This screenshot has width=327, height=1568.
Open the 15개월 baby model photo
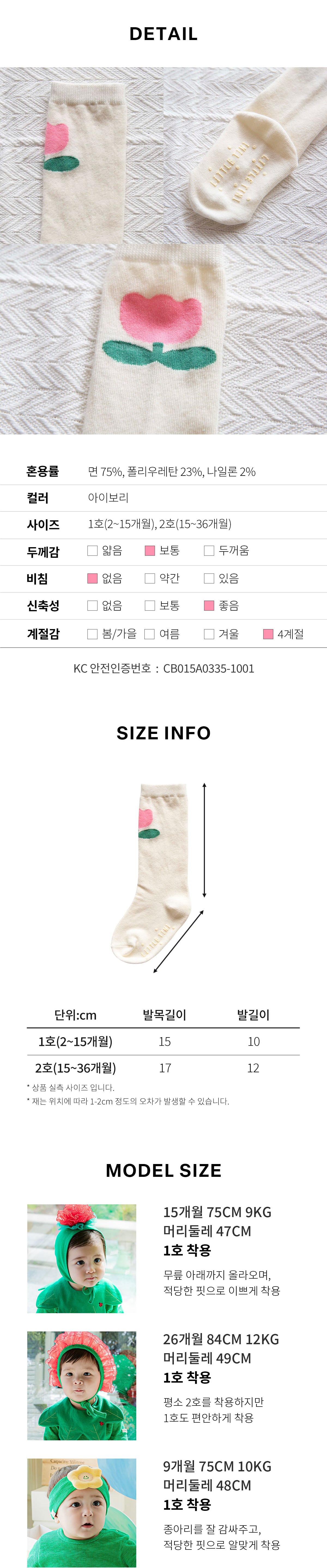[81, 1258]
